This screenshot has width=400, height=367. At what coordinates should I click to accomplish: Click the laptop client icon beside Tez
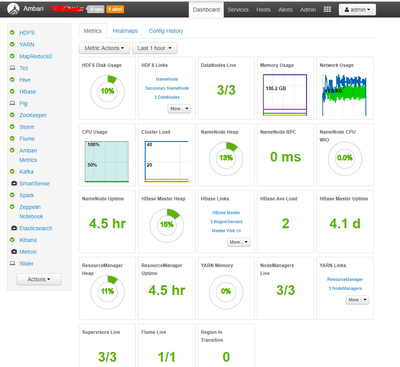pyautogui.click(x=12, y=68)
